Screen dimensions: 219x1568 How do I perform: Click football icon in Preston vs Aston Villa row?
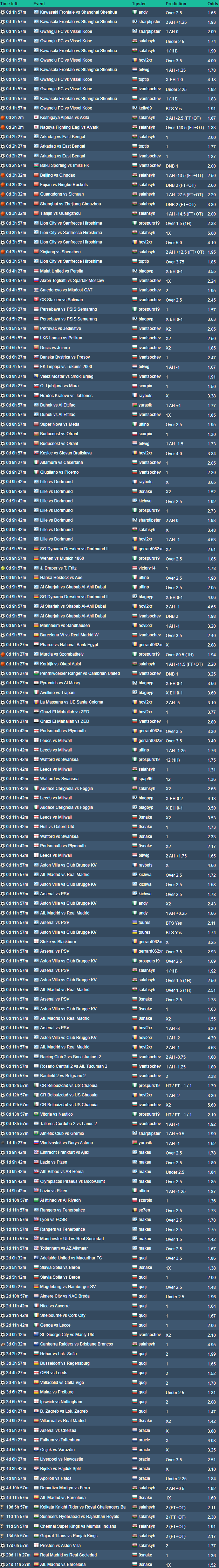point(2,1546)
